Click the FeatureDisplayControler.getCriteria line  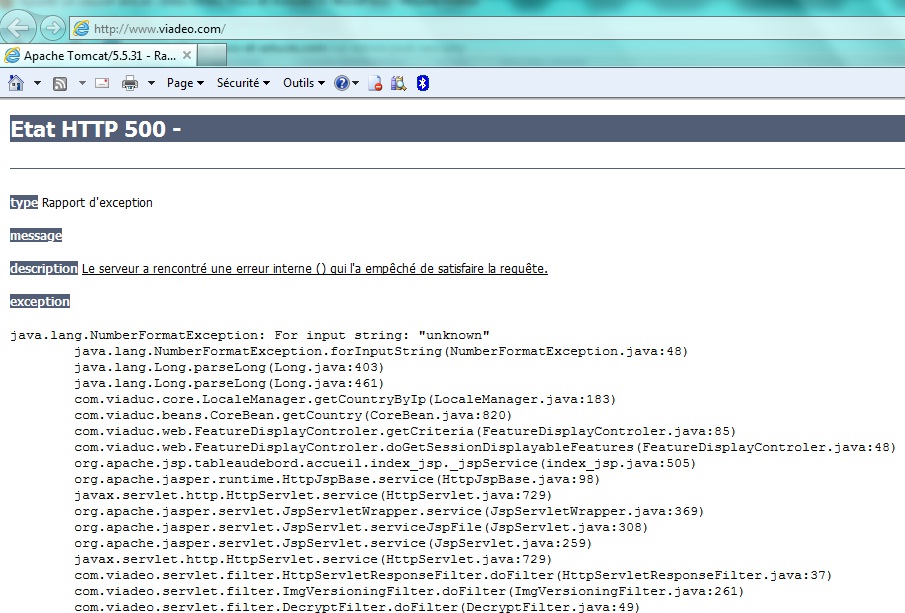[405, 431]
